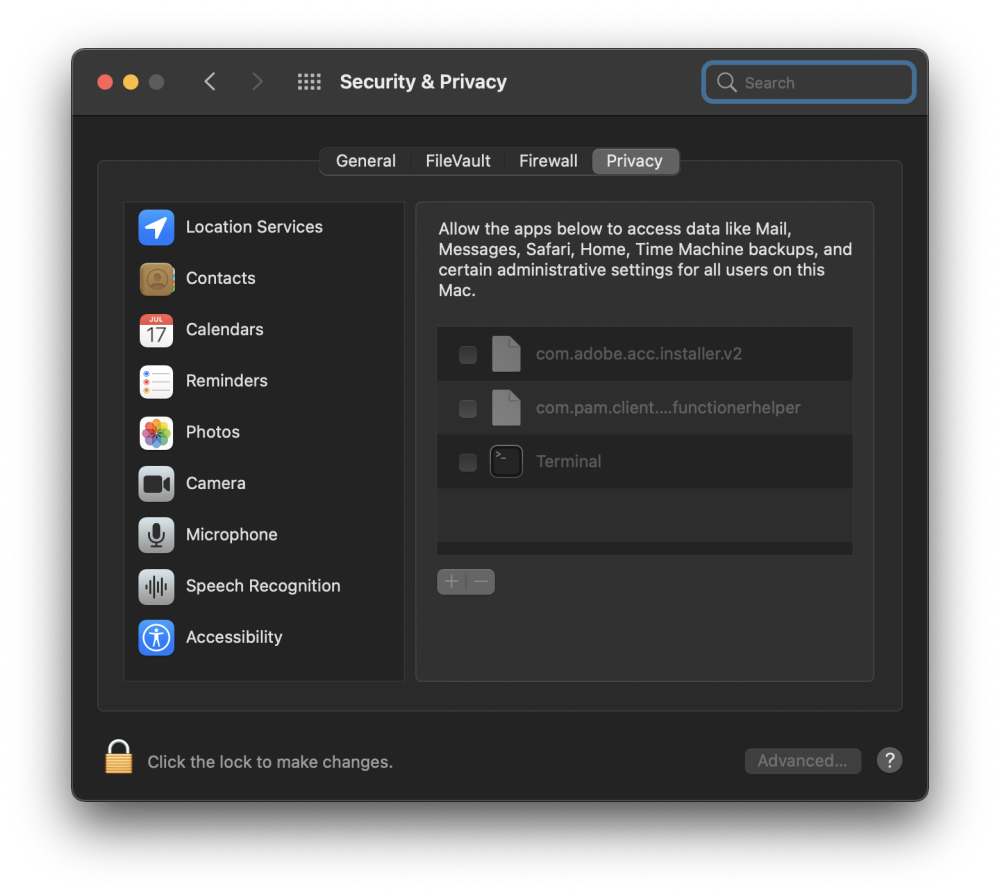This screenshot has width=1000, height=896.
Task: Open help with the question mark button
Action: 889,760
